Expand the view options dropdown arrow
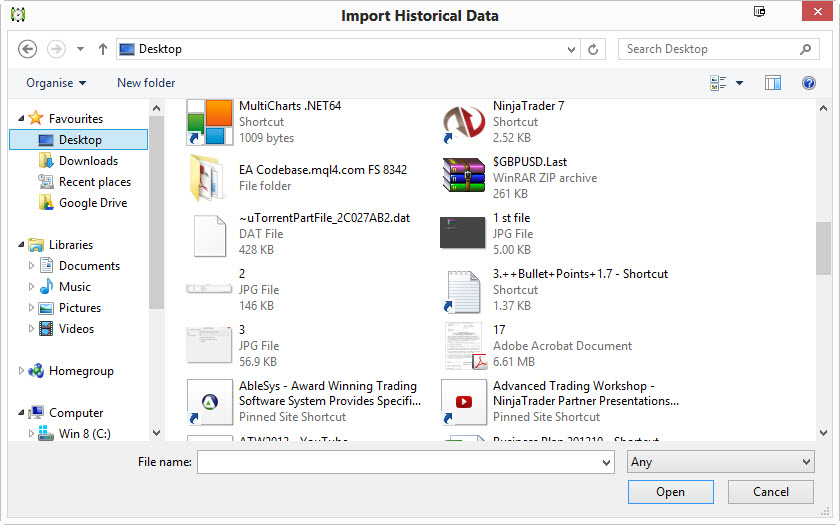The width and height of the screenshot is (840, 525). [x=740, y=83]
